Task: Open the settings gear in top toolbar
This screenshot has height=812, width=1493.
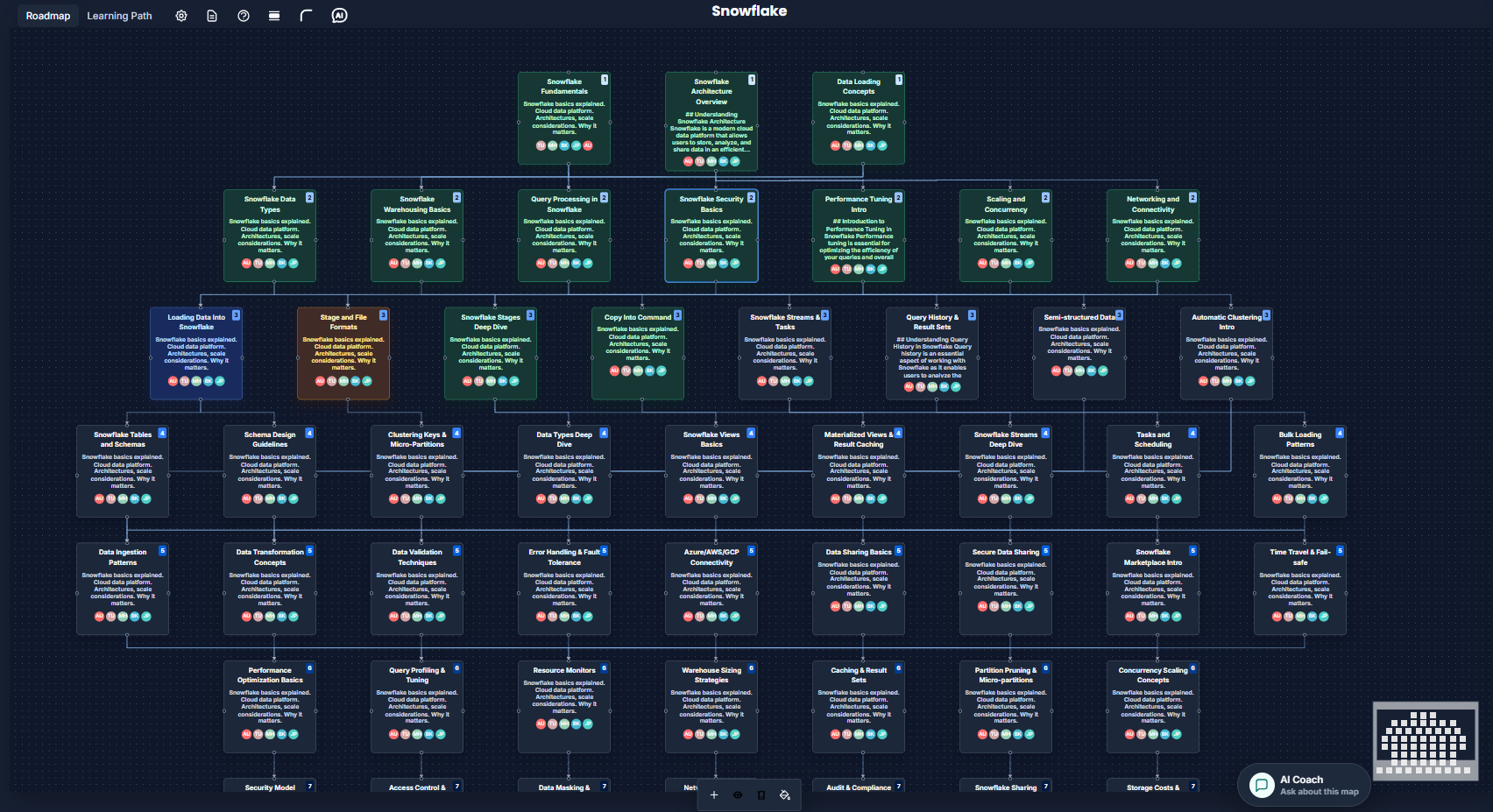Action: [181, 16]
